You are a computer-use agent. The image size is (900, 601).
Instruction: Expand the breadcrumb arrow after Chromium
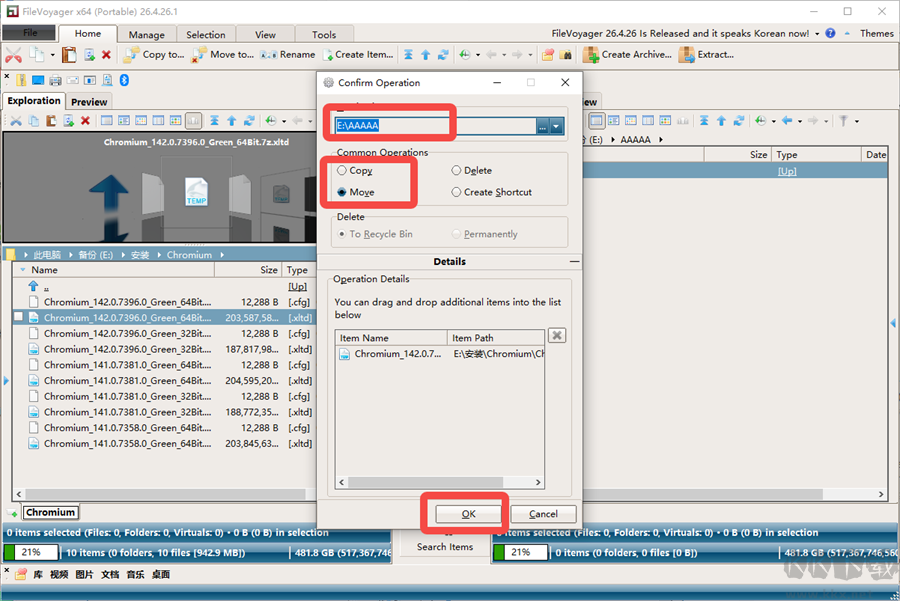point(222,255)
